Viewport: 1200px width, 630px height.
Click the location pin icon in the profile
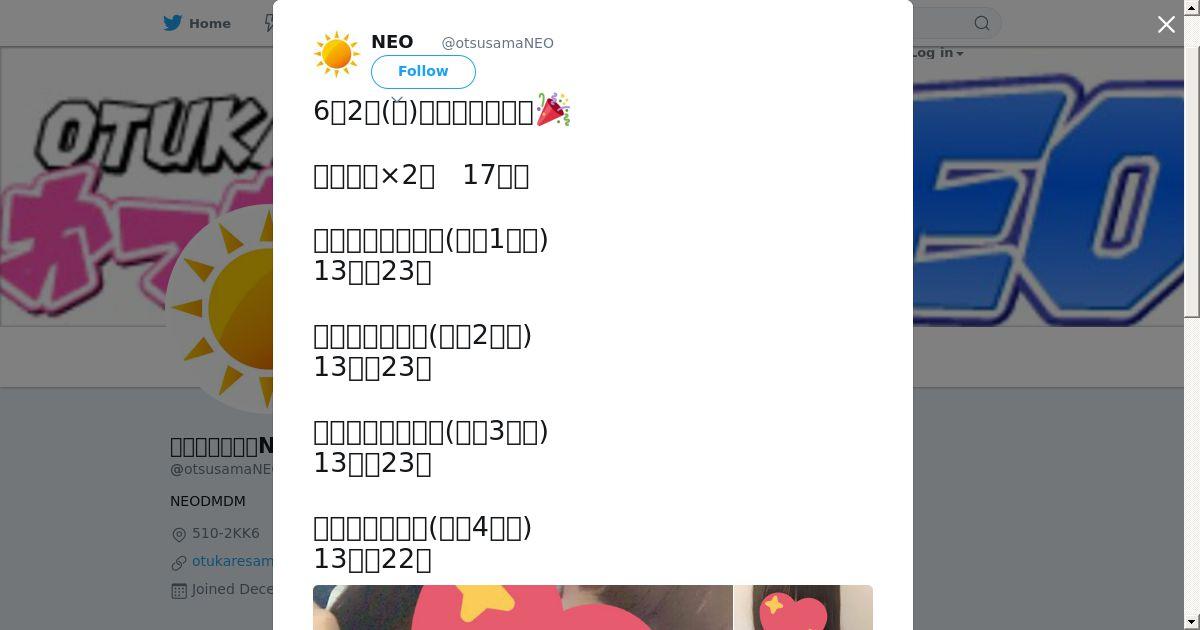(179, 534)
